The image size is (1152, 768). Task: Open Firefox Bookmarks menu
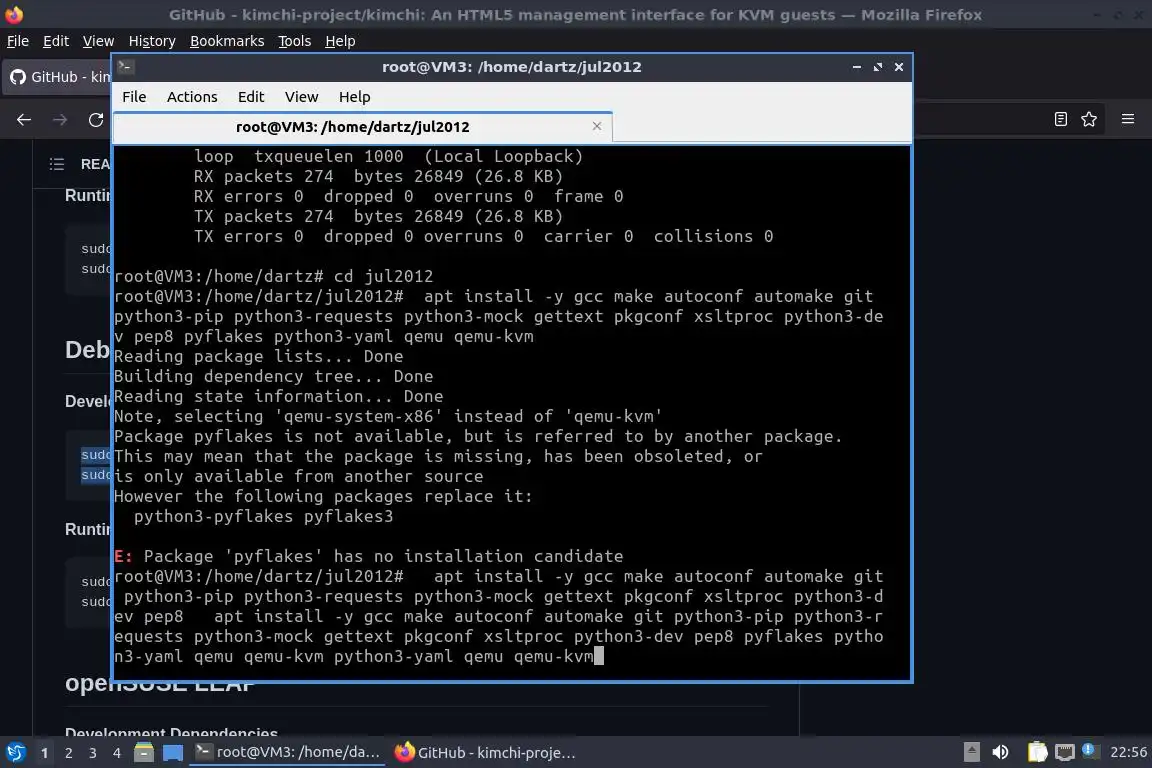click(x=227, y=41)
